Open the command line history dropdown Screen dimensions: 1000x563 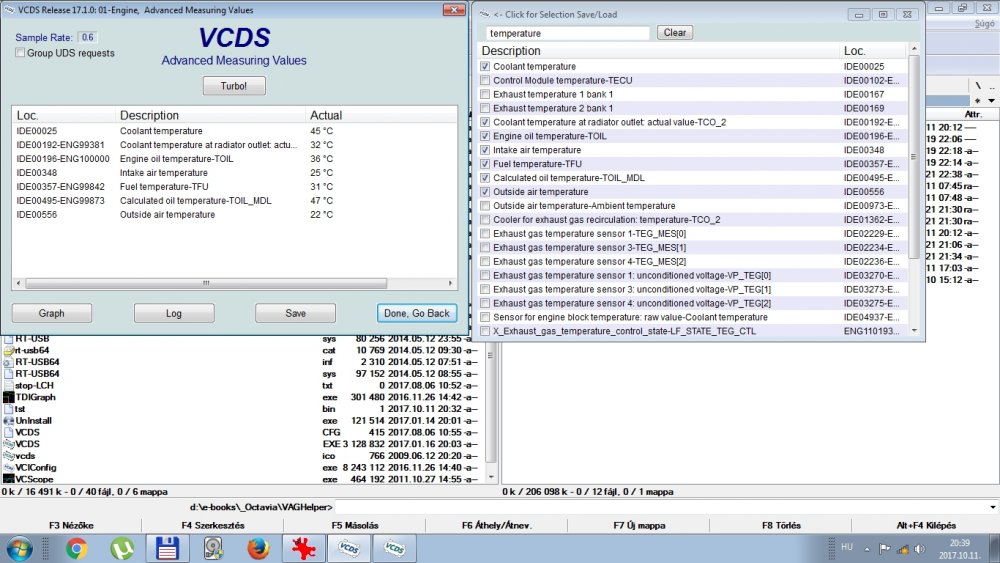click(x=993, y=508)
